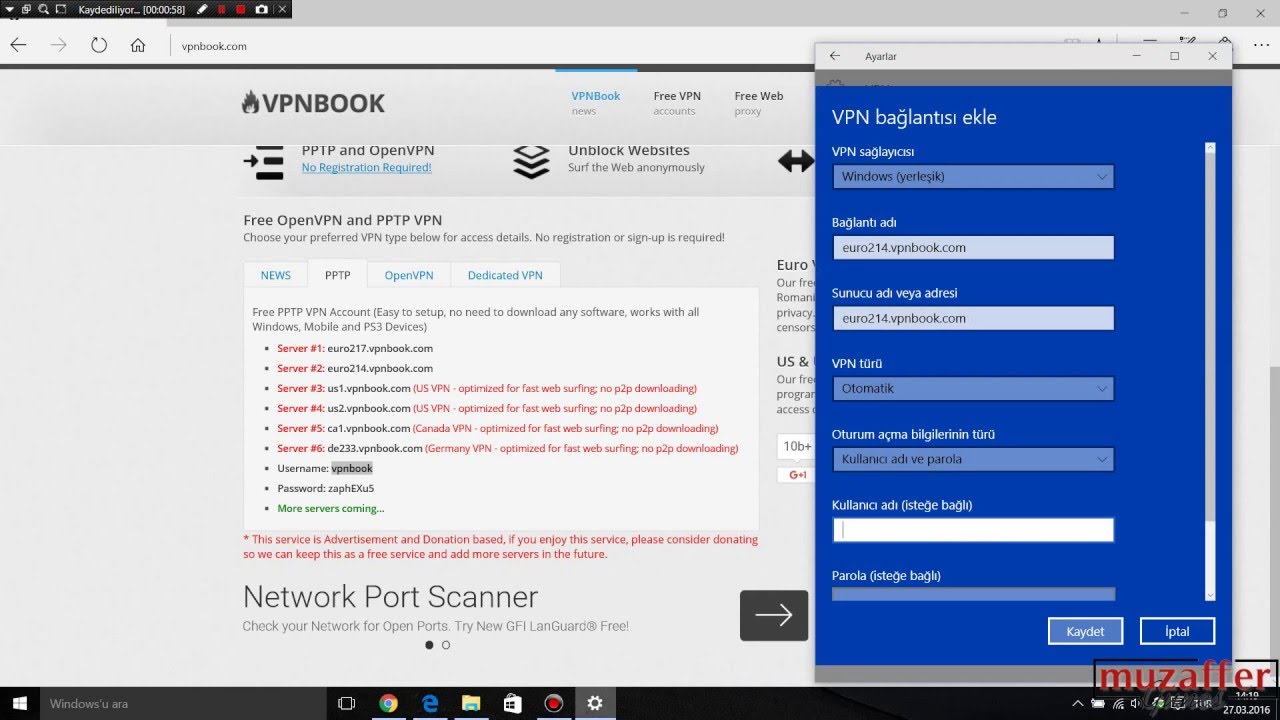The width and height of the screenshot is (1280, 720).
Task: Click Server #2 euro214.vpnbook.com text
Action: click(x=355, y=368)
